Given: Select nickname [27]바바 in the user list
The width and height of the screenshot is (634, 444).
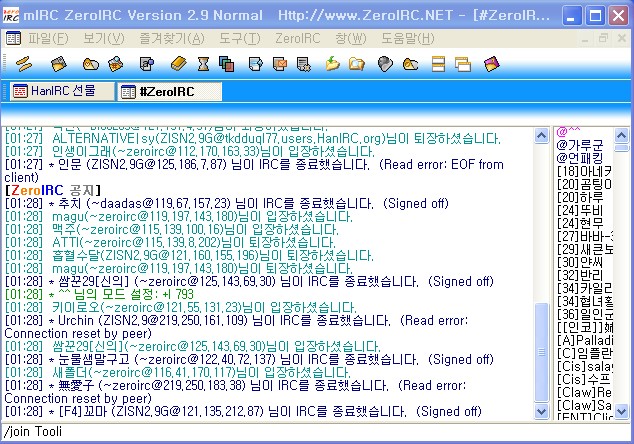Looking at the screenshot, I should point(584,236).
